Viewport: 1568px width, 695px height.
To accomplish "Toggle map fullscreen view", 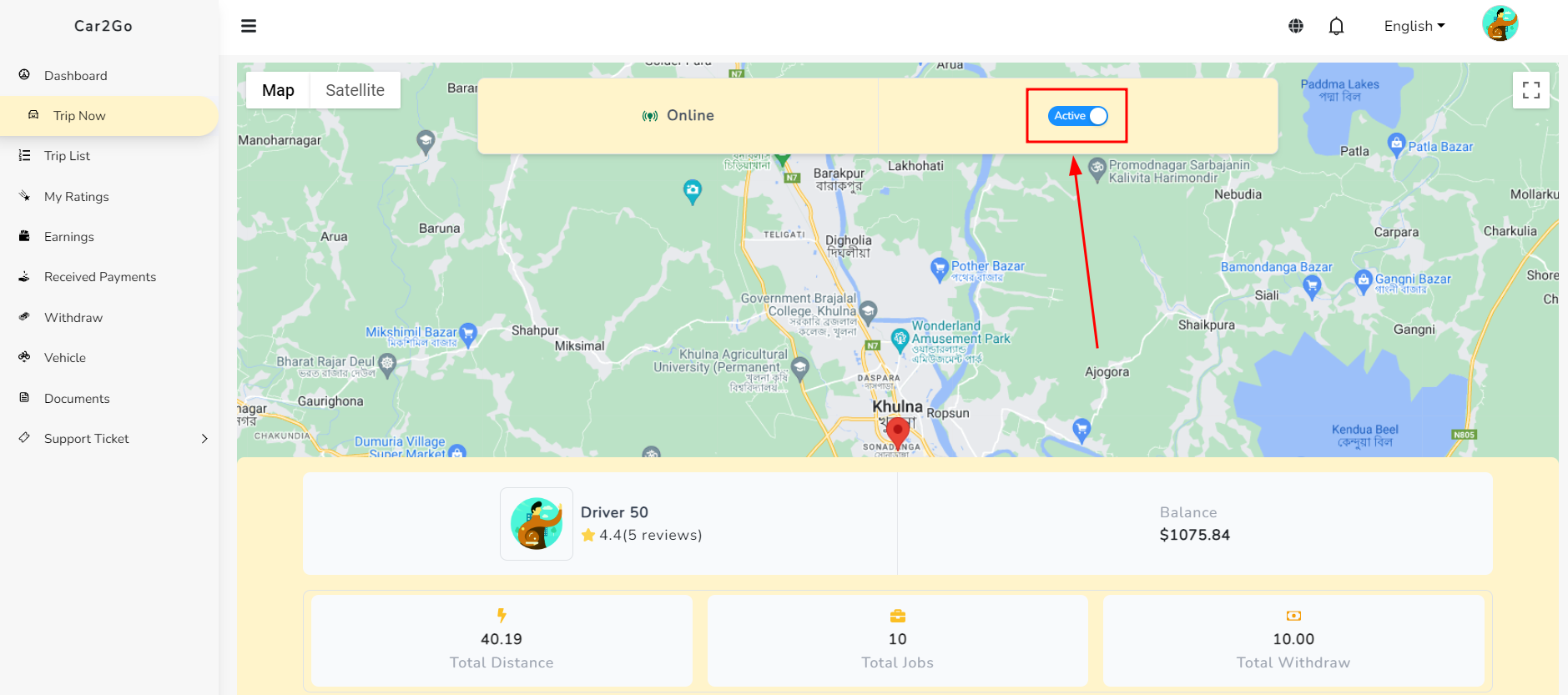I will click(1531, 90).
